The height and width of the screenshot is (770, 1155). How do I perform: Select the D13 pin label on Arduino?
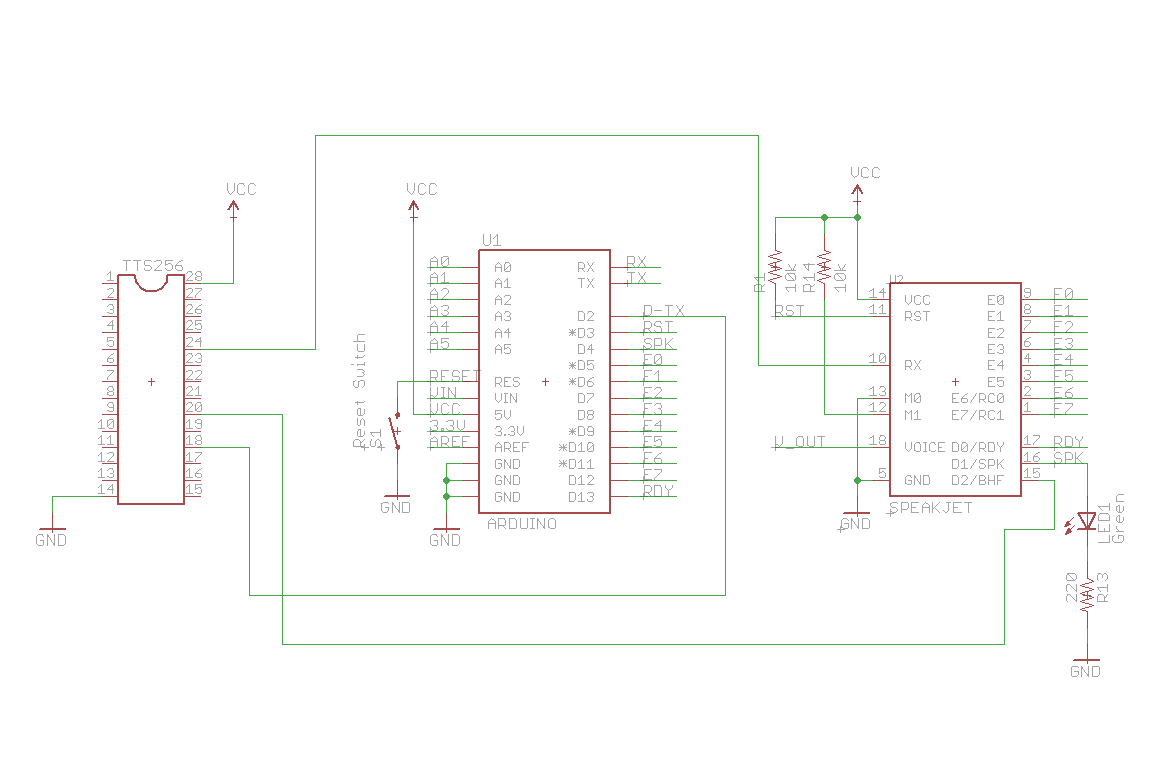tap(581, 497)
